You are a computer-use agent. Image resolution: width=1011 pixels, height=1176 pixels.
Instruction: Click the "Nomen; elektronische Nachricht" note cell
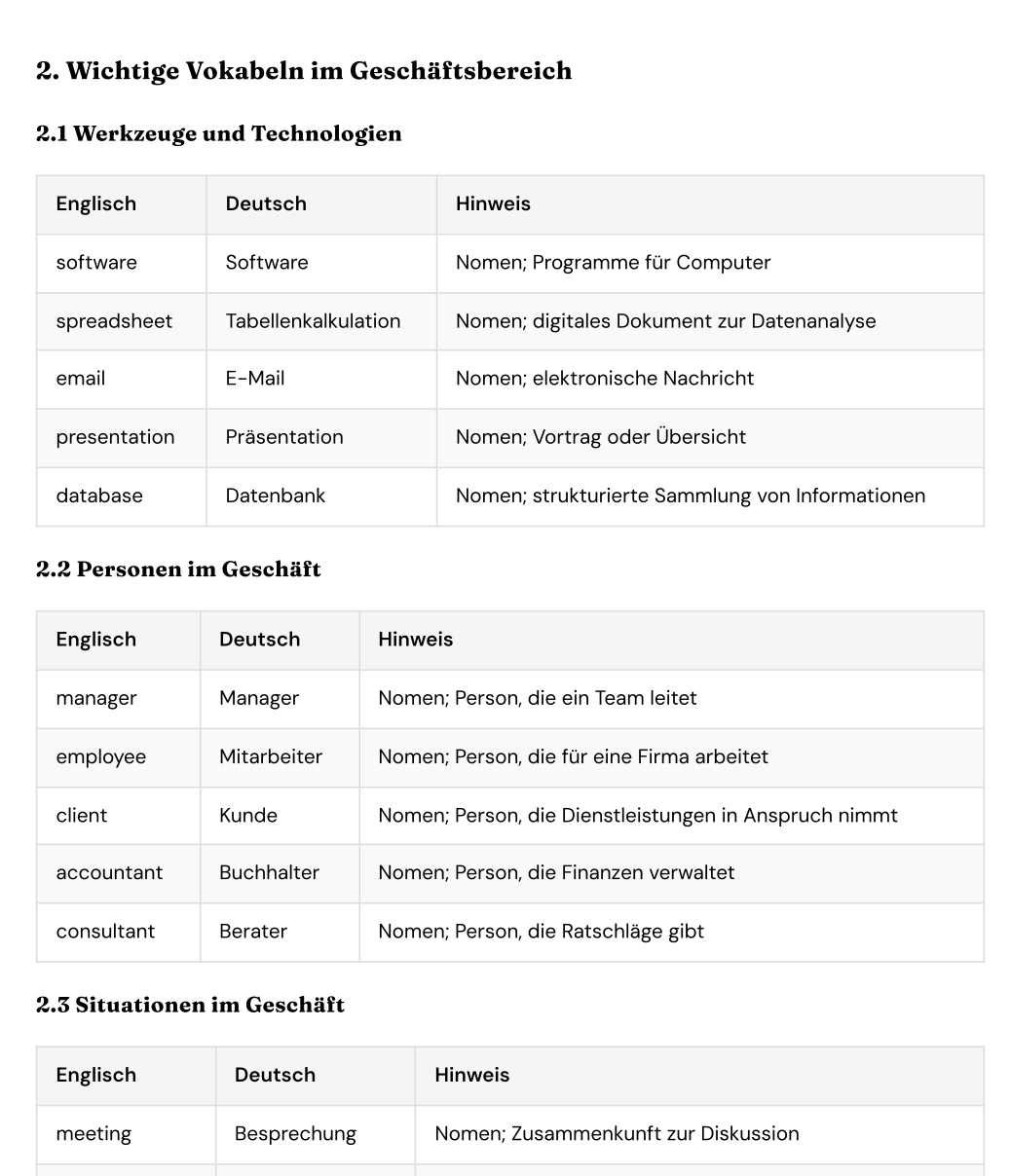(605, 379)
